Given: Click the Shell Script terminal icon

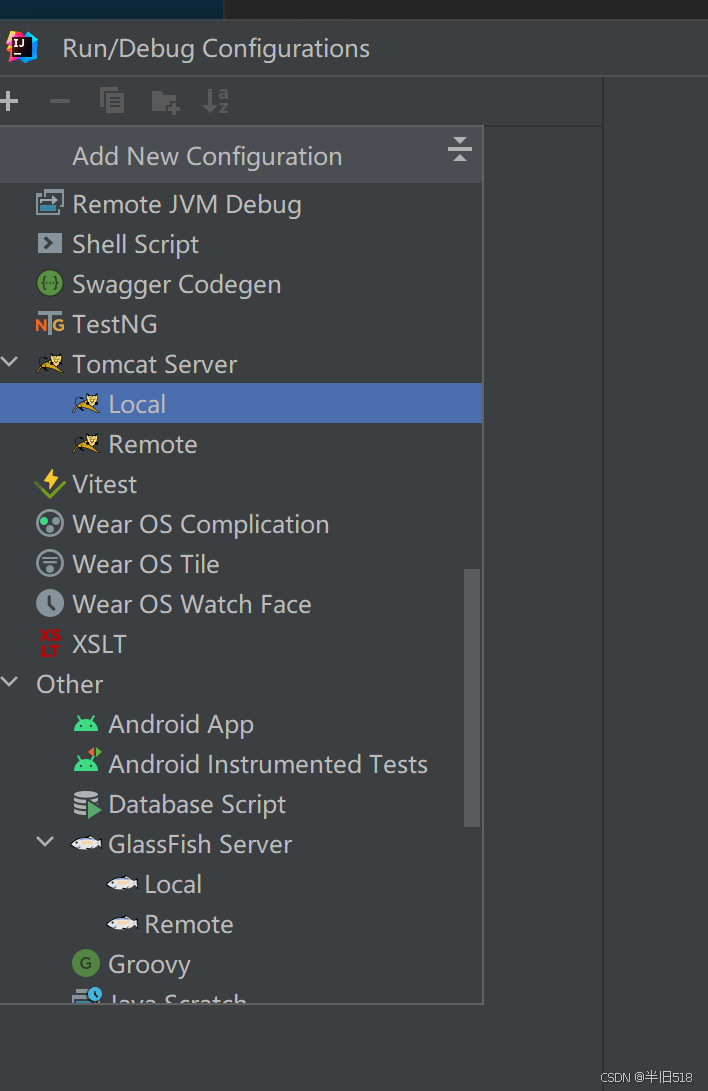Looking at the screenshot, I should point(49,244).
